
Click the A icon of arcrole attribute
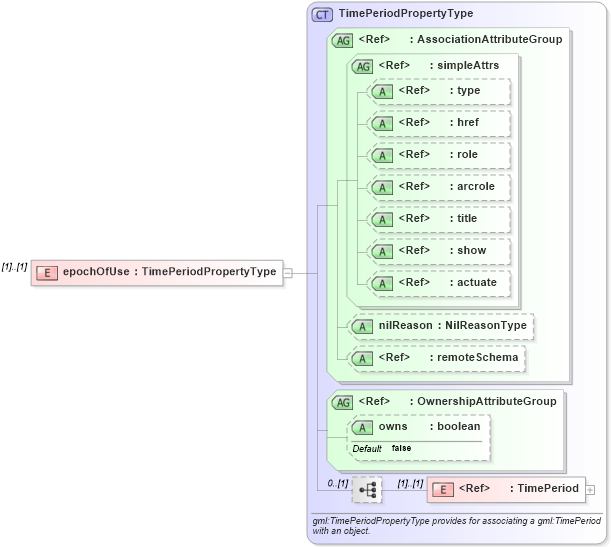pyautogui.click(x=382, y=188)
